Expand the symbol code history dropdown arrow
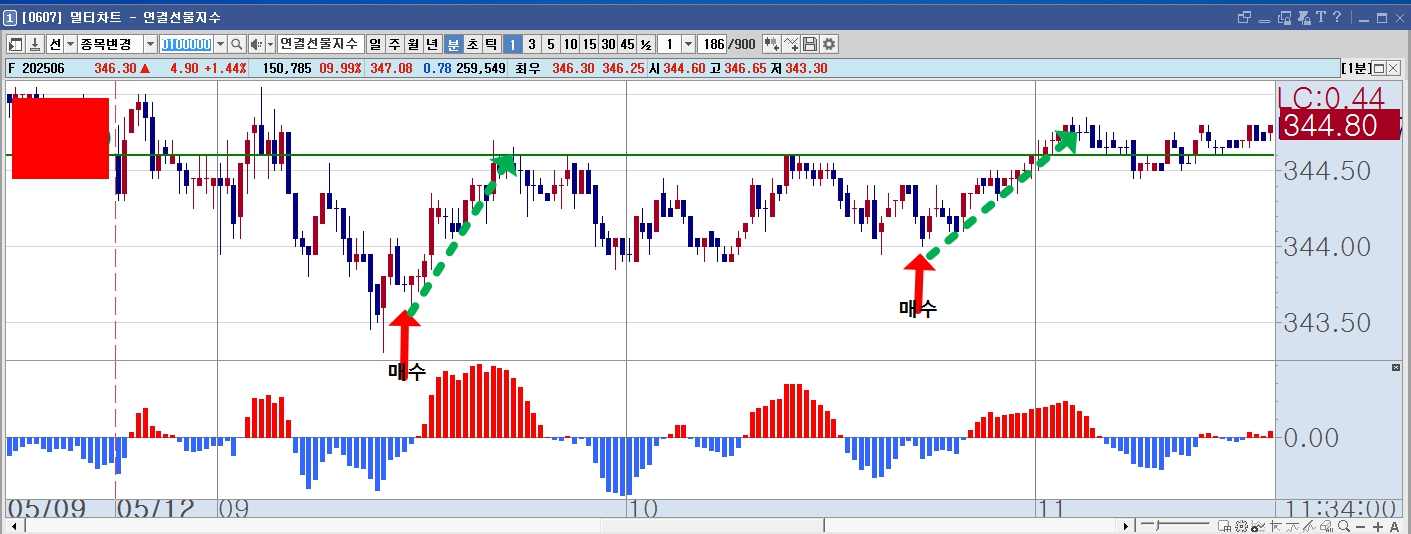Image resolution: width=1411 pixels, height=534 pixels. (220, 44)
